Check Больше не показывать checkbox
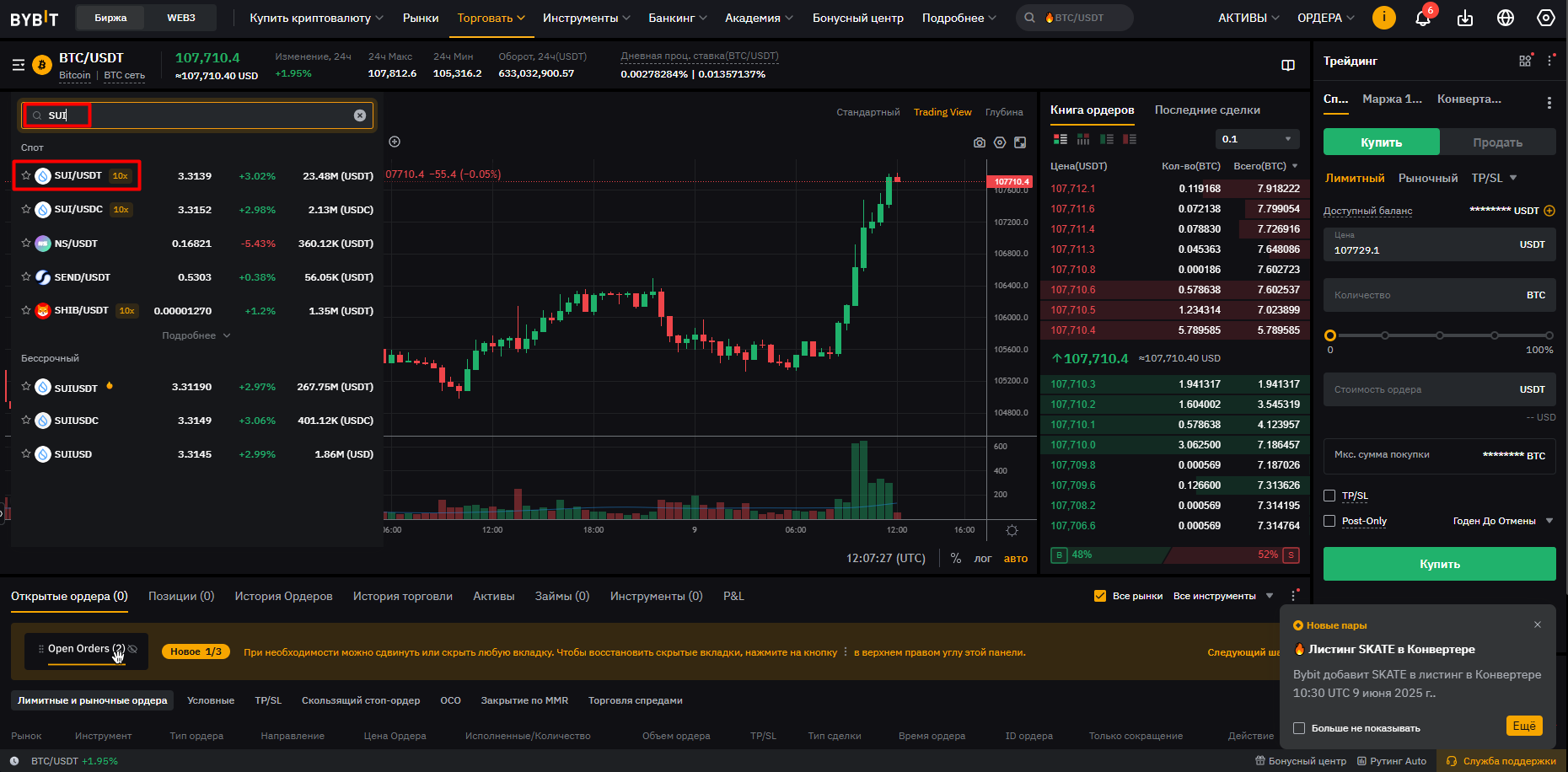The width and height of the screenshot is (1568, 772). coord(1299,728)
